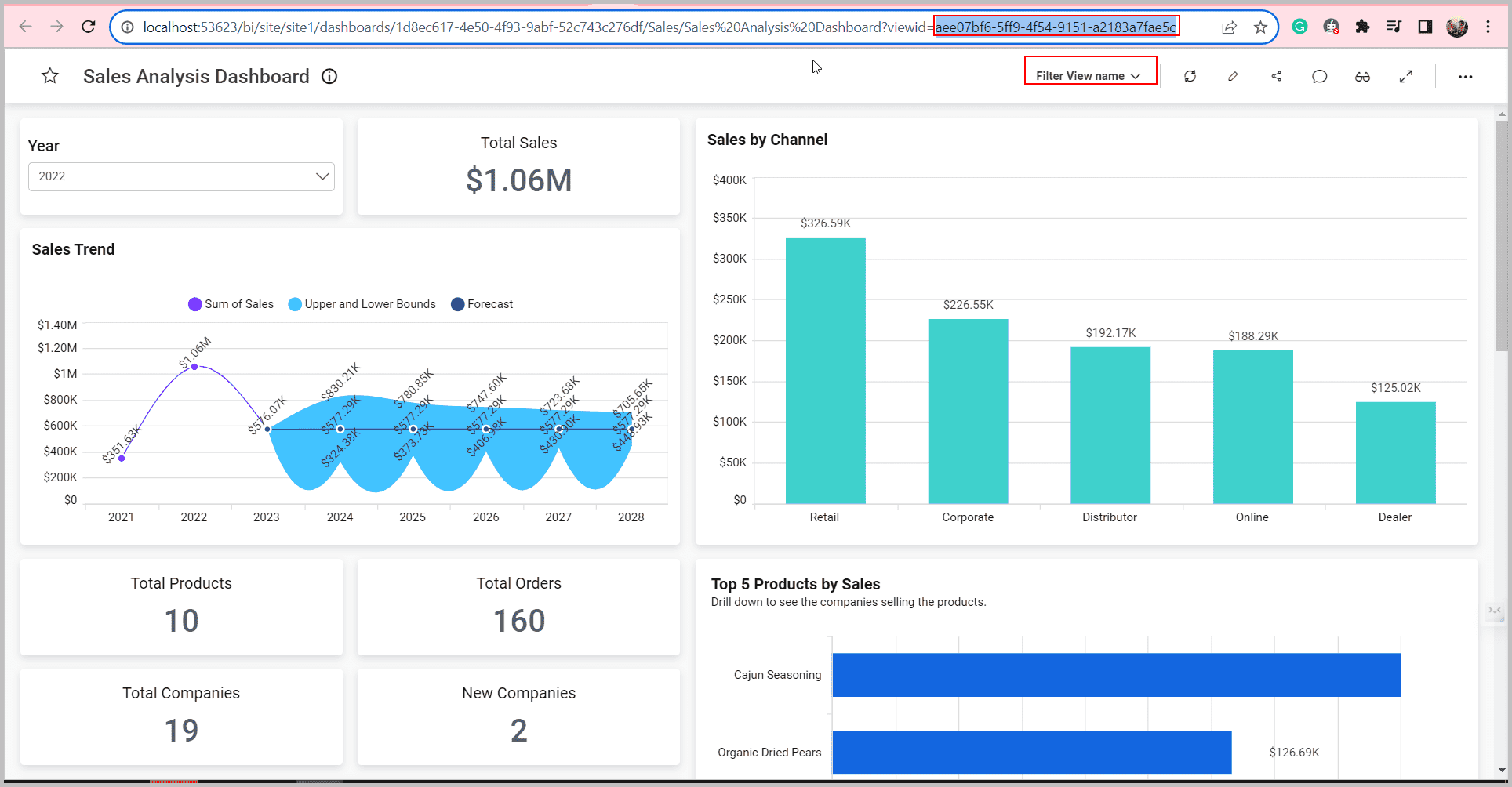Expand the Filter View name dropdown
1512x787 pixels.
[x=1089, y=76]
